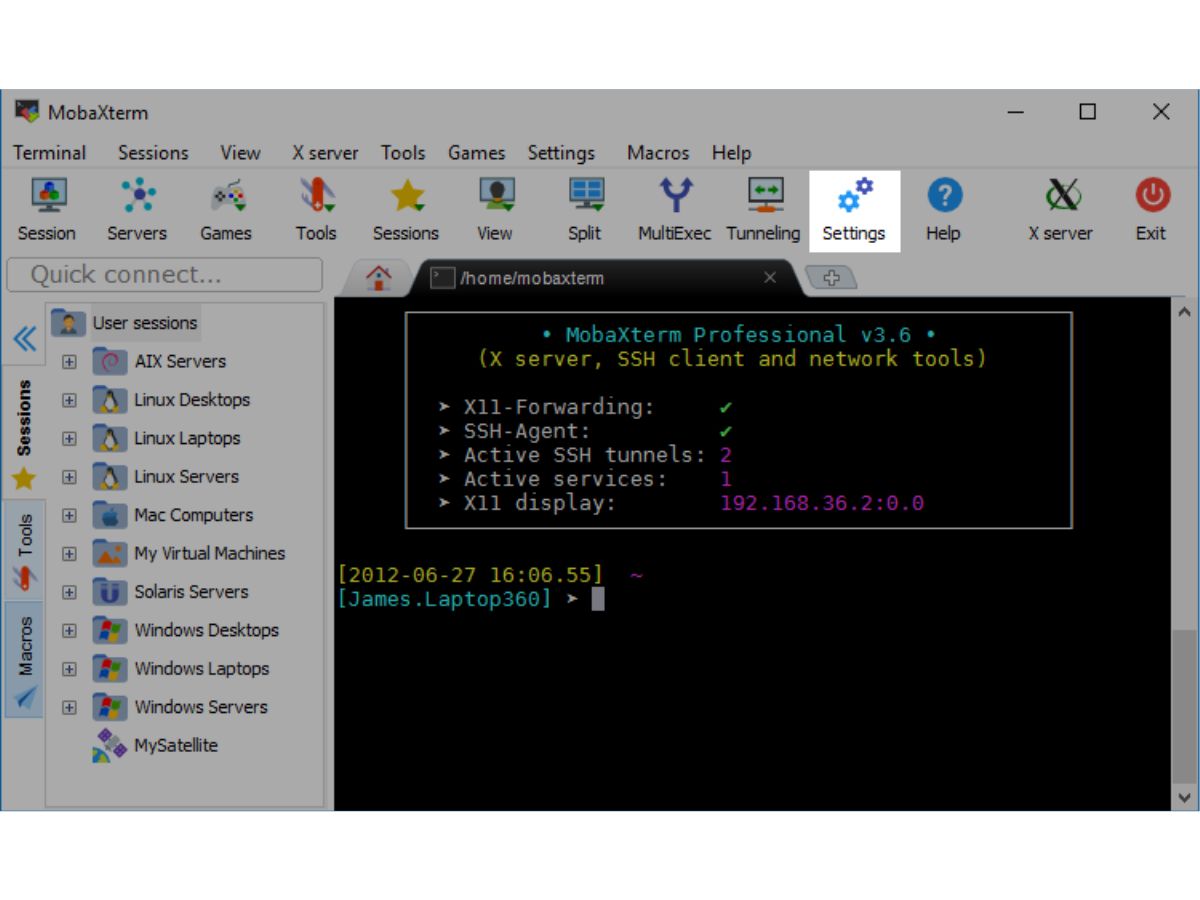Open the Sessions star toolbar icon
Screen dimensions: 1200x900
click(x=406, y=209)
